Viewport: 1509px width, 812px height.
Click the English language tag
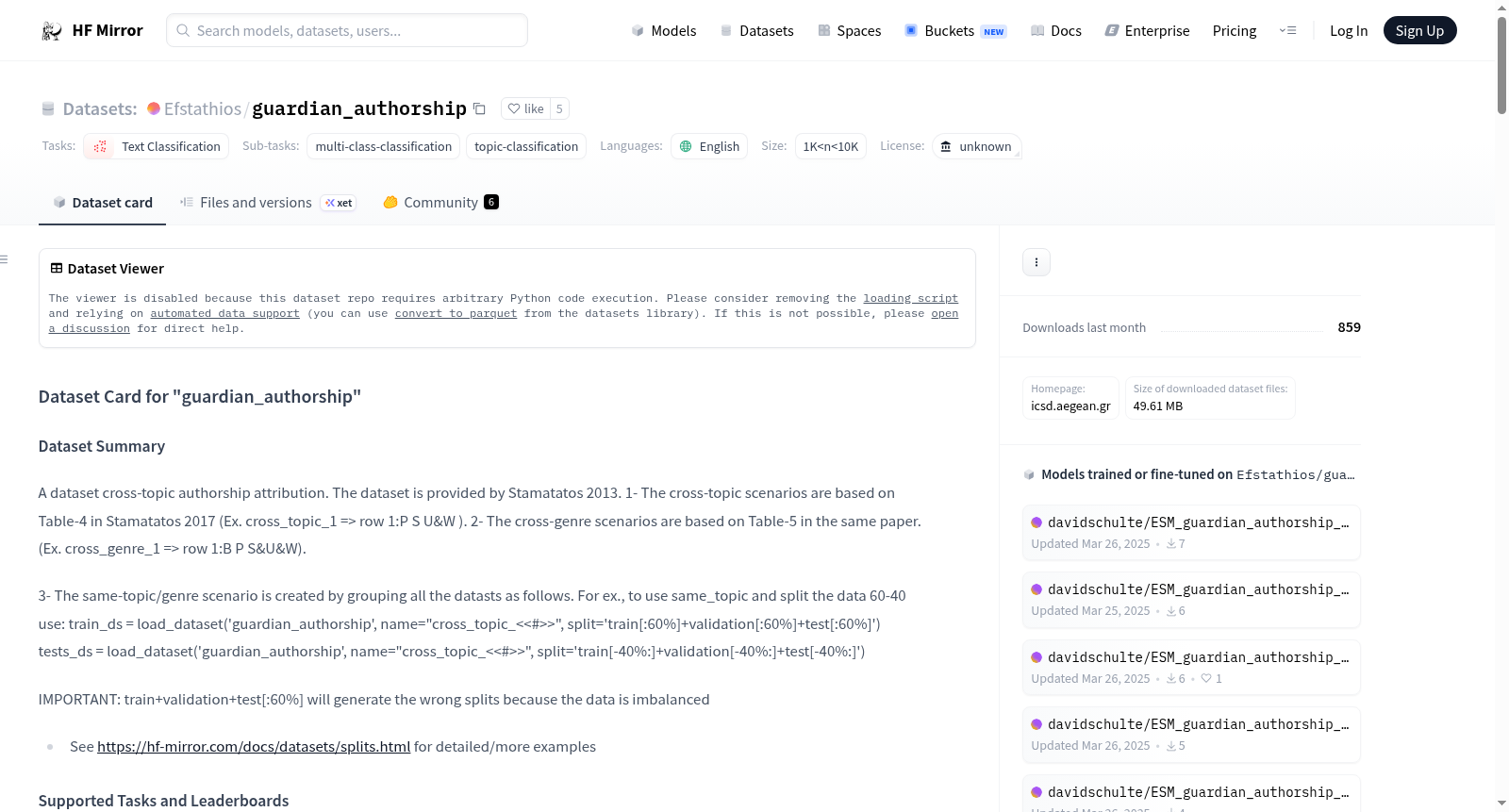pos(709,146)
